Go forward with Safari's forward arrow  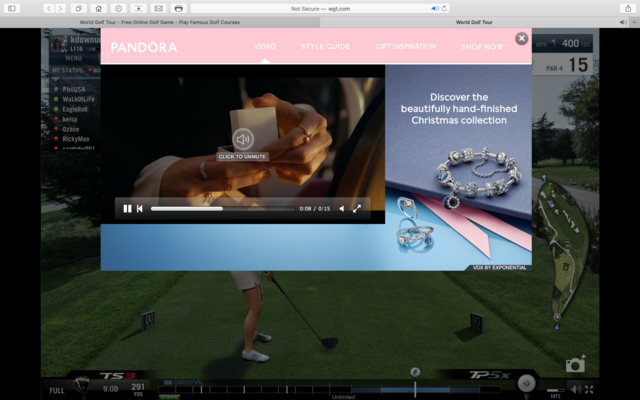pyautogui.click(x=60, y=8)
